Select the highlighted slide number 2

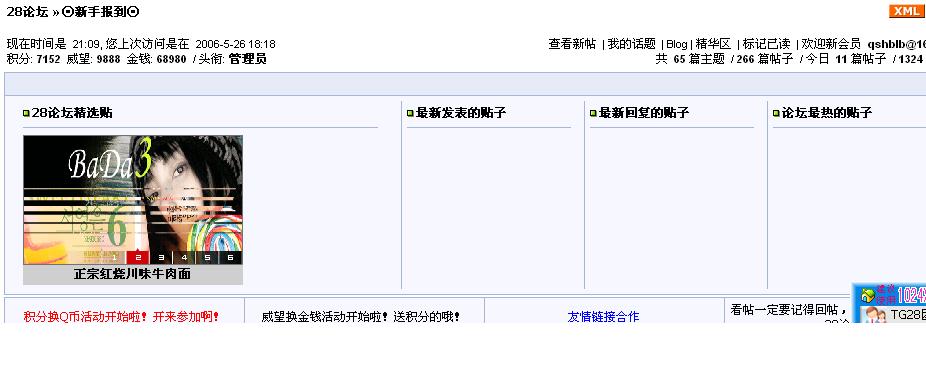(x=138, y=258)
